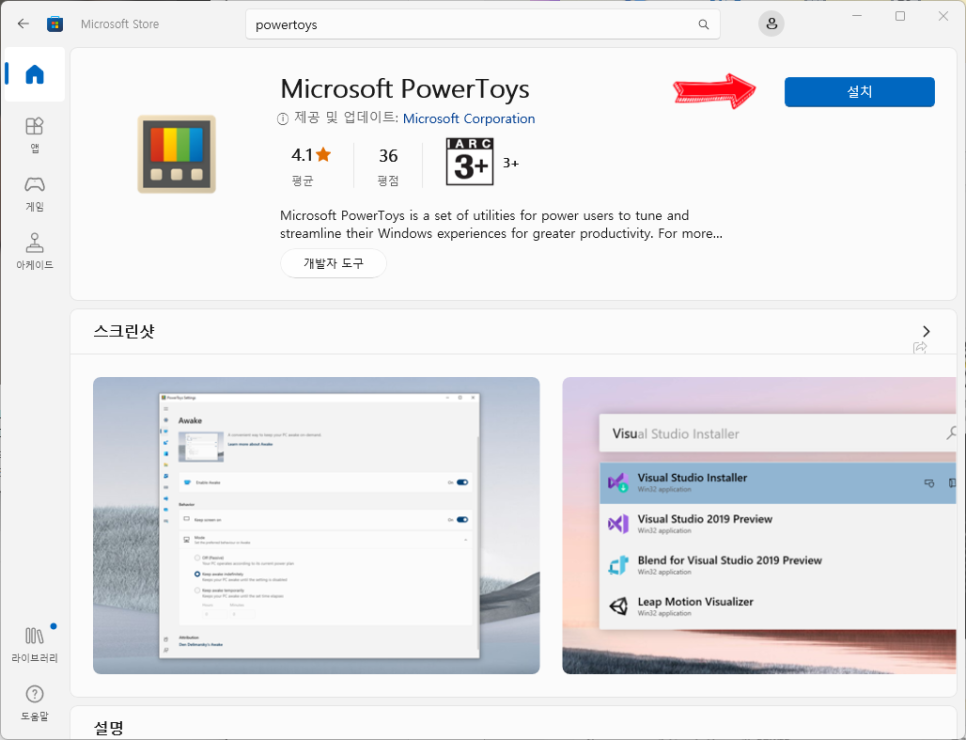Select the Home icon in sidebar
Image resolution: width=966 pixels, height=740 pixels.
pos(34,75)
